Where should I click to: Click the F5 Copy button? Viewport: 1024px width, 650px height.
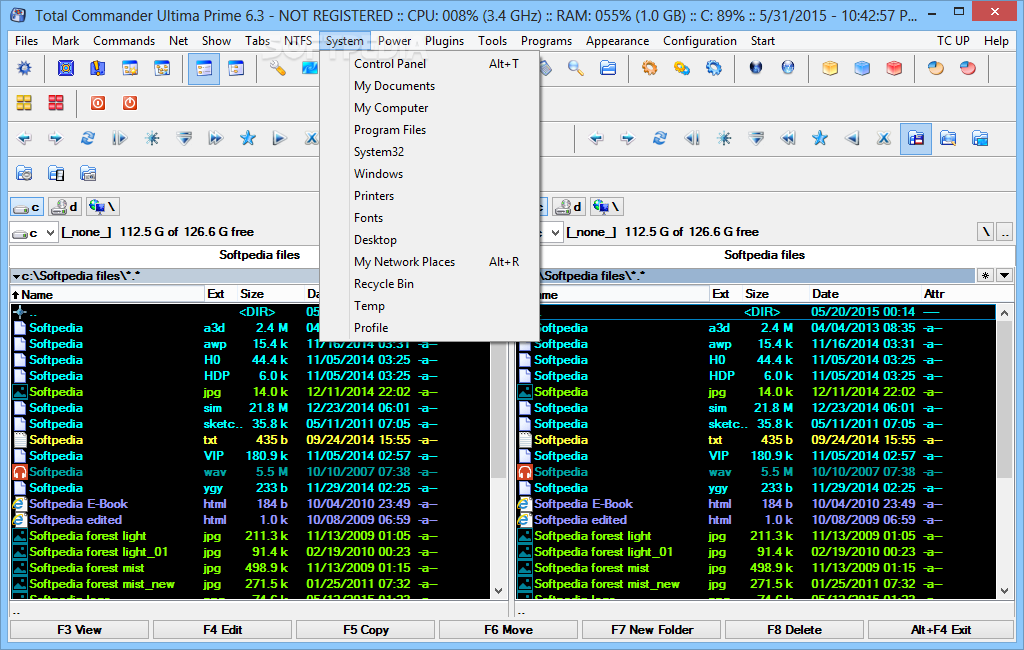[366, 630]
